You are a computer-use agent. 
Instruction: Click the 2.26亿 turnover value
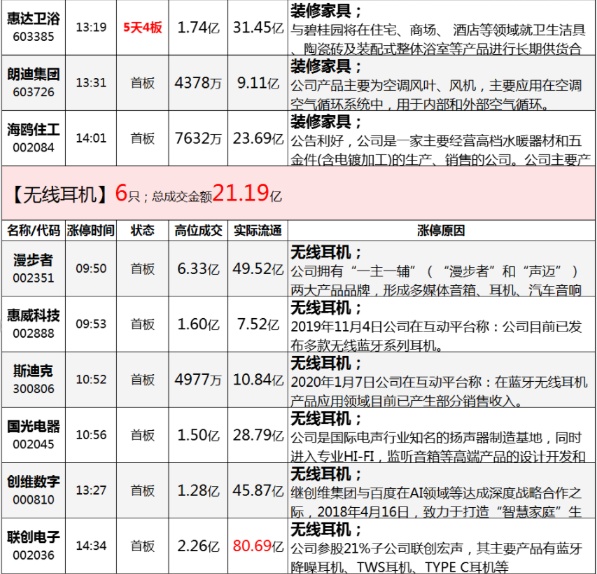[198, 546]
